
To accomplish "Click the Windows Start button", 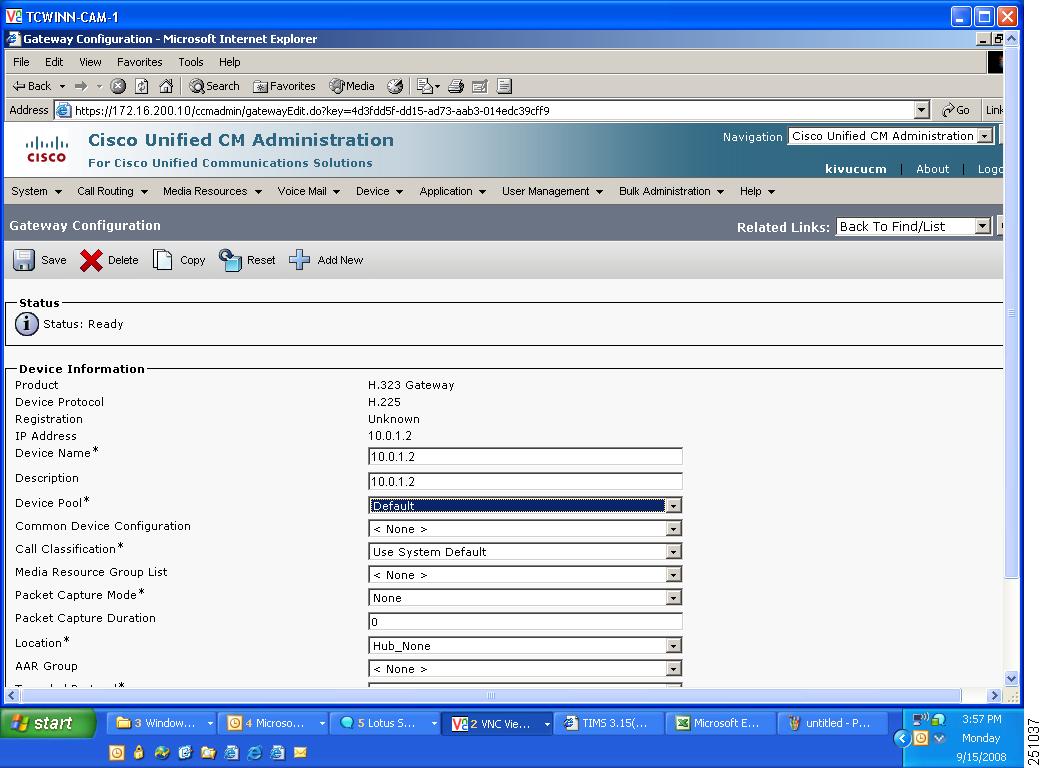I will coord(48,723).
